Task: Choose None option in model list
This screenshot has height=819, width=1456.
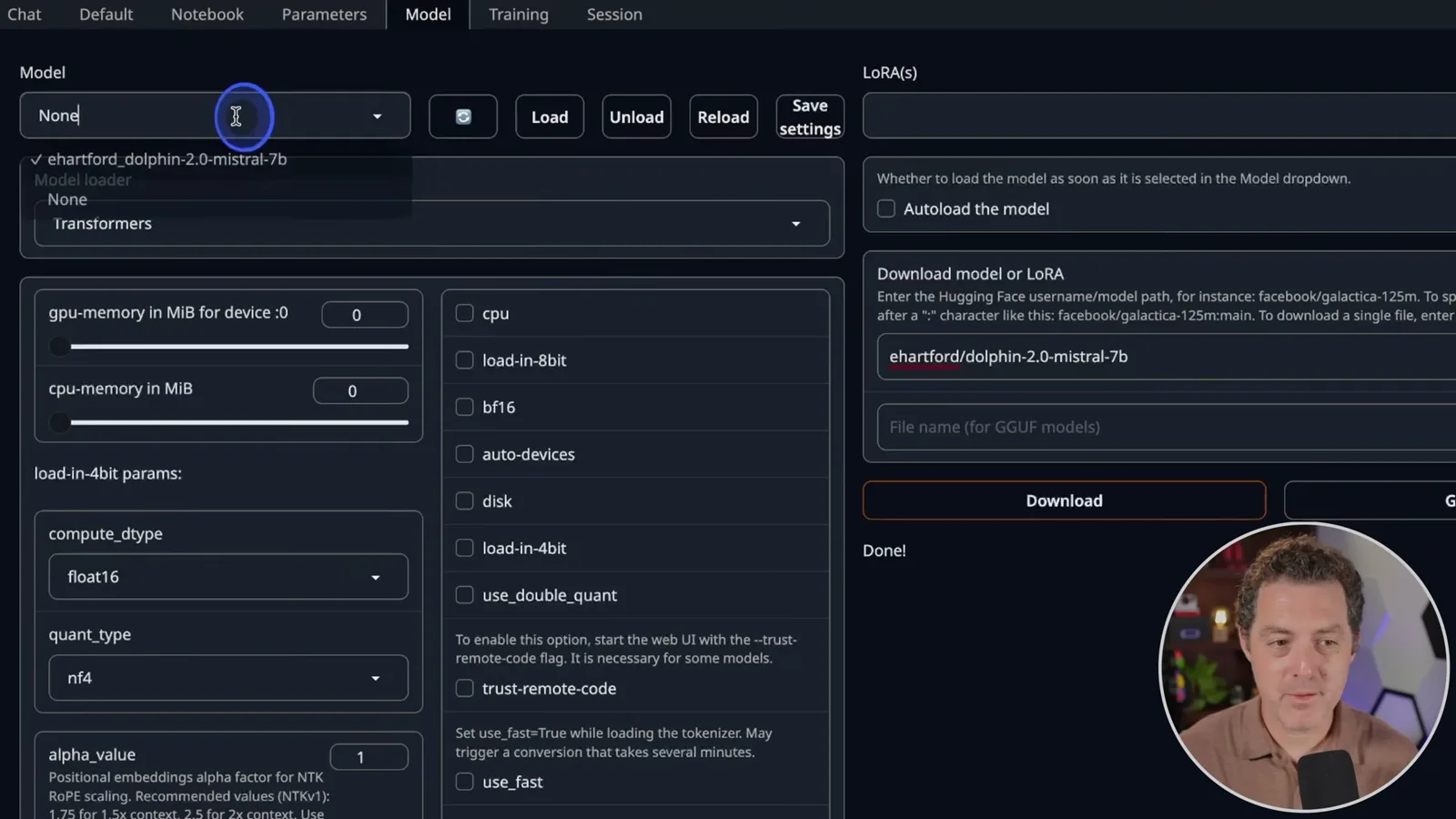Action: point(67,199)
